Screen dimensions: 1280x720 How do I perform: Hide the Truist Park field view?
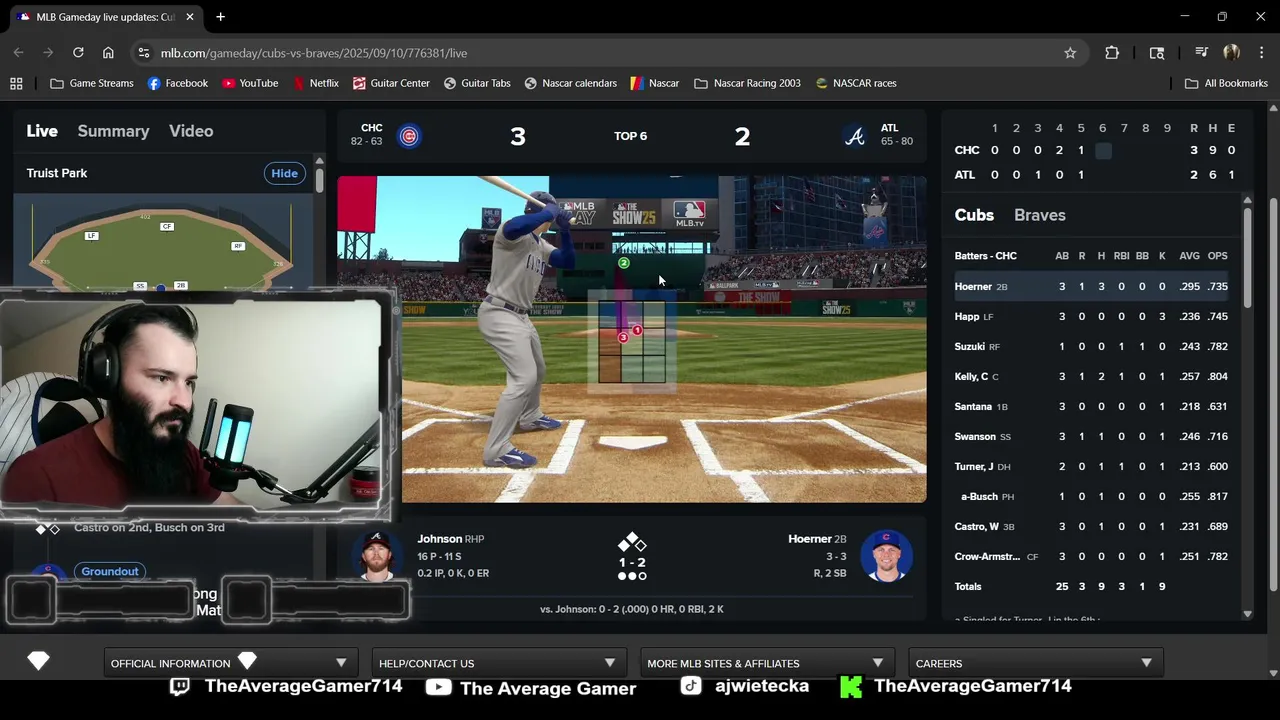point(284,173)
